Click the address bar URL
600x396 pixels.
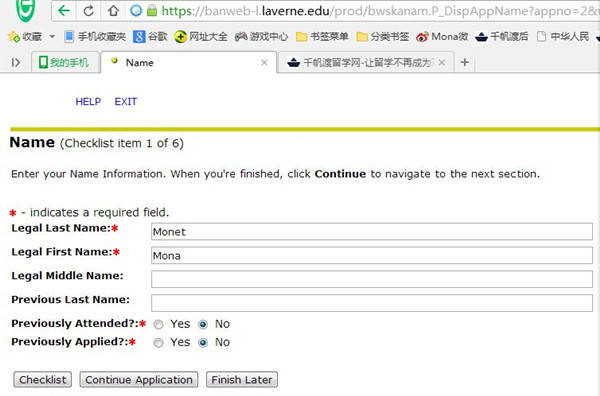click(x=379, y=11)
